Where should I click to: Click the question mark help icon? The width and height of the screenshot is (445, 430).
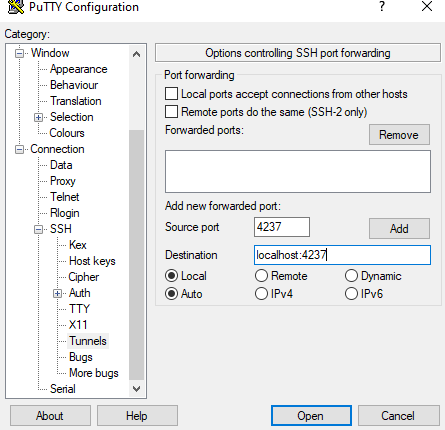pyautogui.click(x=382, y=6)
